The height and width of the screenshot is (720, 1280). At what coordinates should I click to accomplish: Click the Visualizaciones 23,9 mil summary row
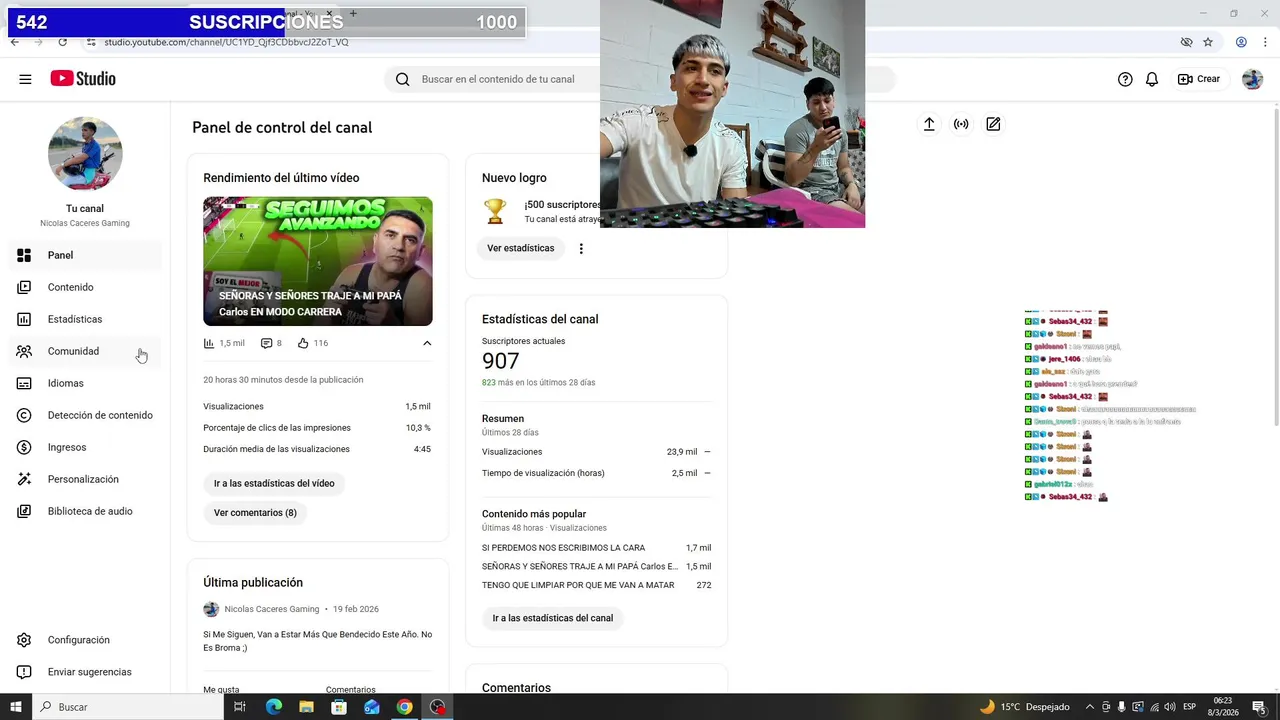tap(596, 452)
